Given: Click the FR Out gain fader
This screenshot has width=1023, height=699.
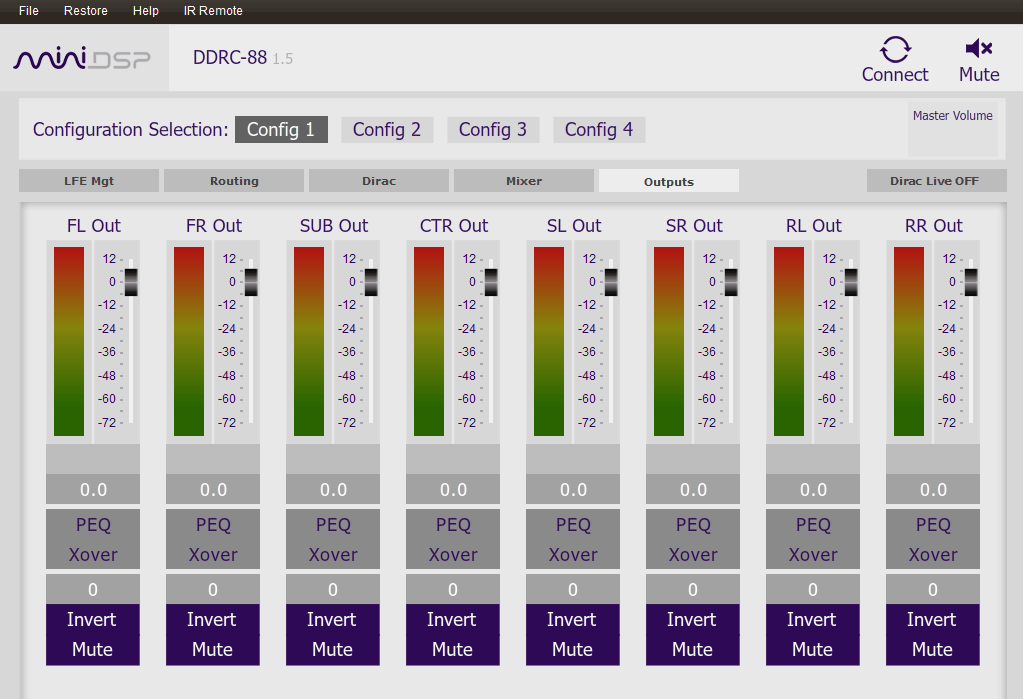Looking at the screenshot, I should point(251,282).
